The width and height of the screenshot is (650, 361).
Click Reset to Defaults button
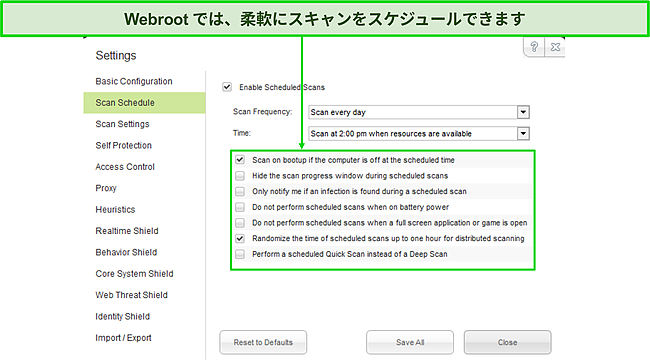(263, 342)
